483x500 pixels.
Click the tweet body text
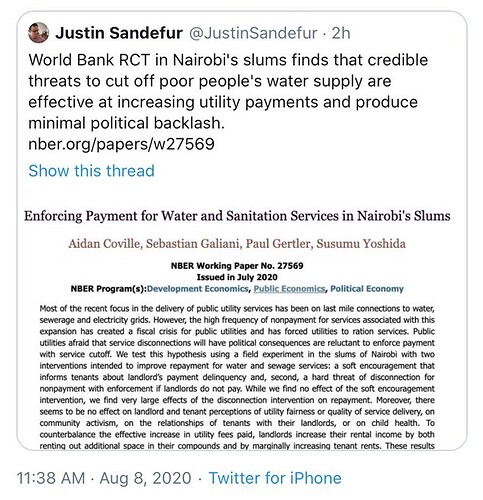[228, 91]
